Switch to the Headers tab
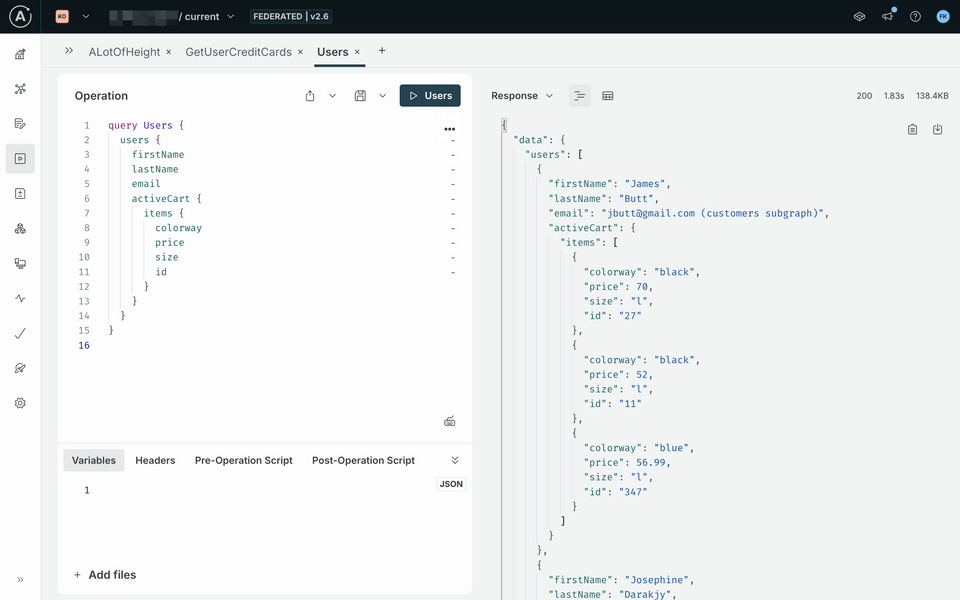960x600 pixels. 155,460
